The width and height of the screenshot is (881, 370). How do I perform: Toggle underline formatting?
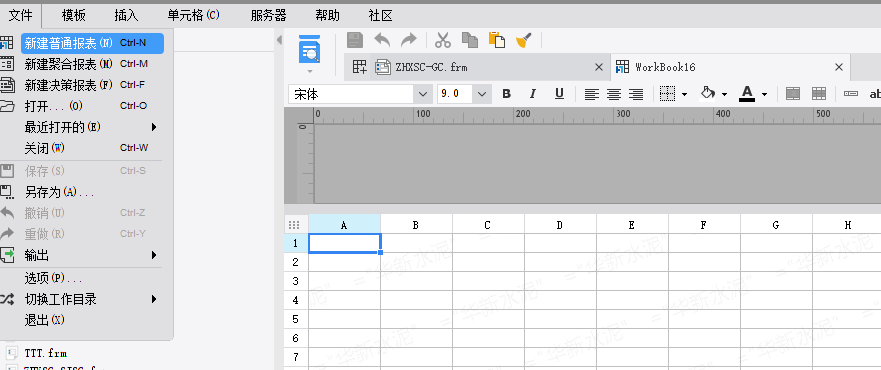click(559, 94)
